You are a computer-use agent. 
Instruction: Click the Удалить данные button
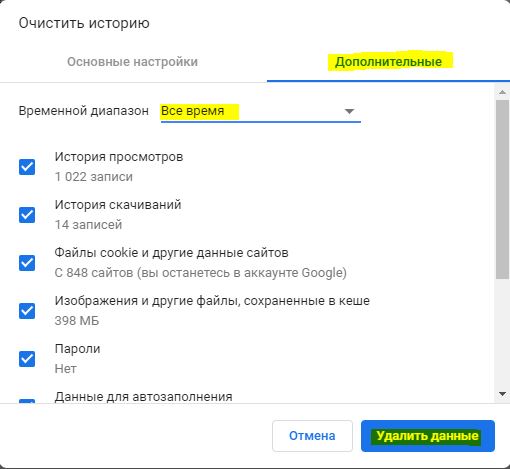(x=428, y=436)
